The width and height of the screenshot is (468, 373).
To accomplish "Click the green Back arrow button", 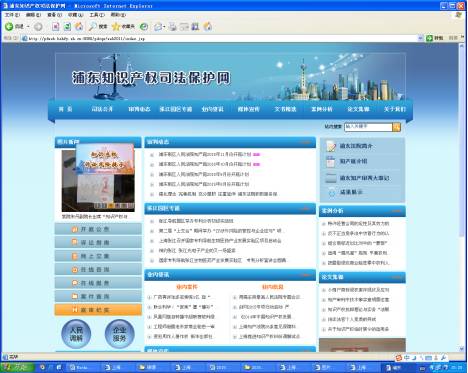I will (x=9, y=26).
